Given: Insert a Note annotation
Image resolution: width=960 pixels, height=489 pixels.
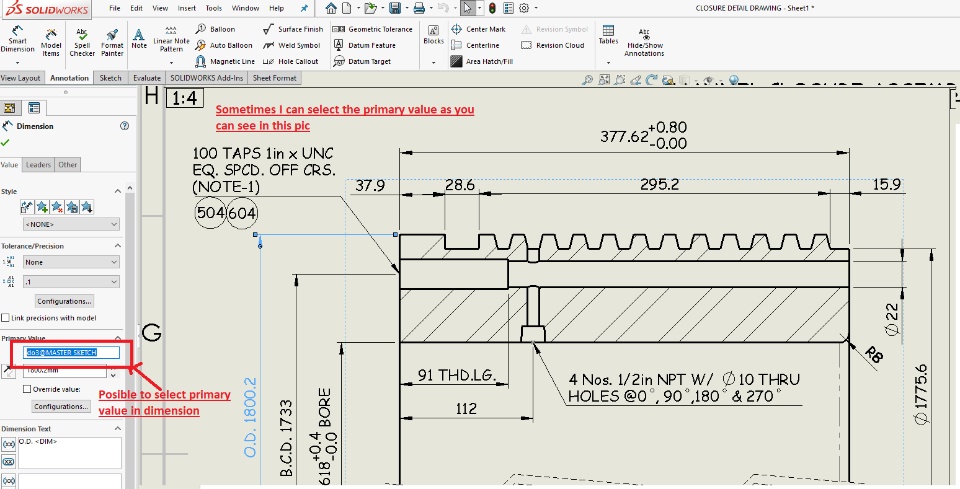Looking at the screenshot, I should (x=139, y=38).
